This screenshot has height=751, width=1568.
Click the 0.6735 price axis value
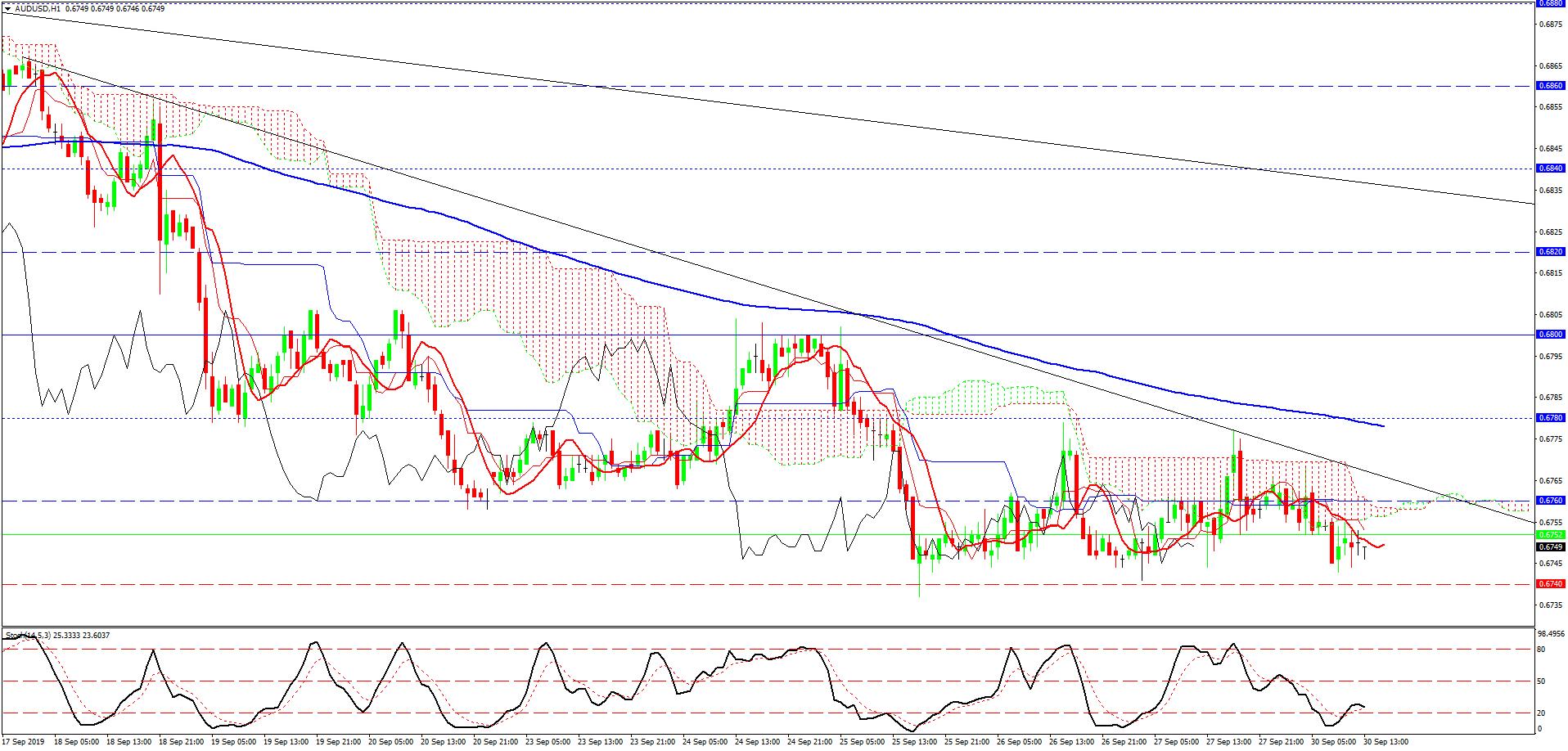click(x=1550, y=605)
